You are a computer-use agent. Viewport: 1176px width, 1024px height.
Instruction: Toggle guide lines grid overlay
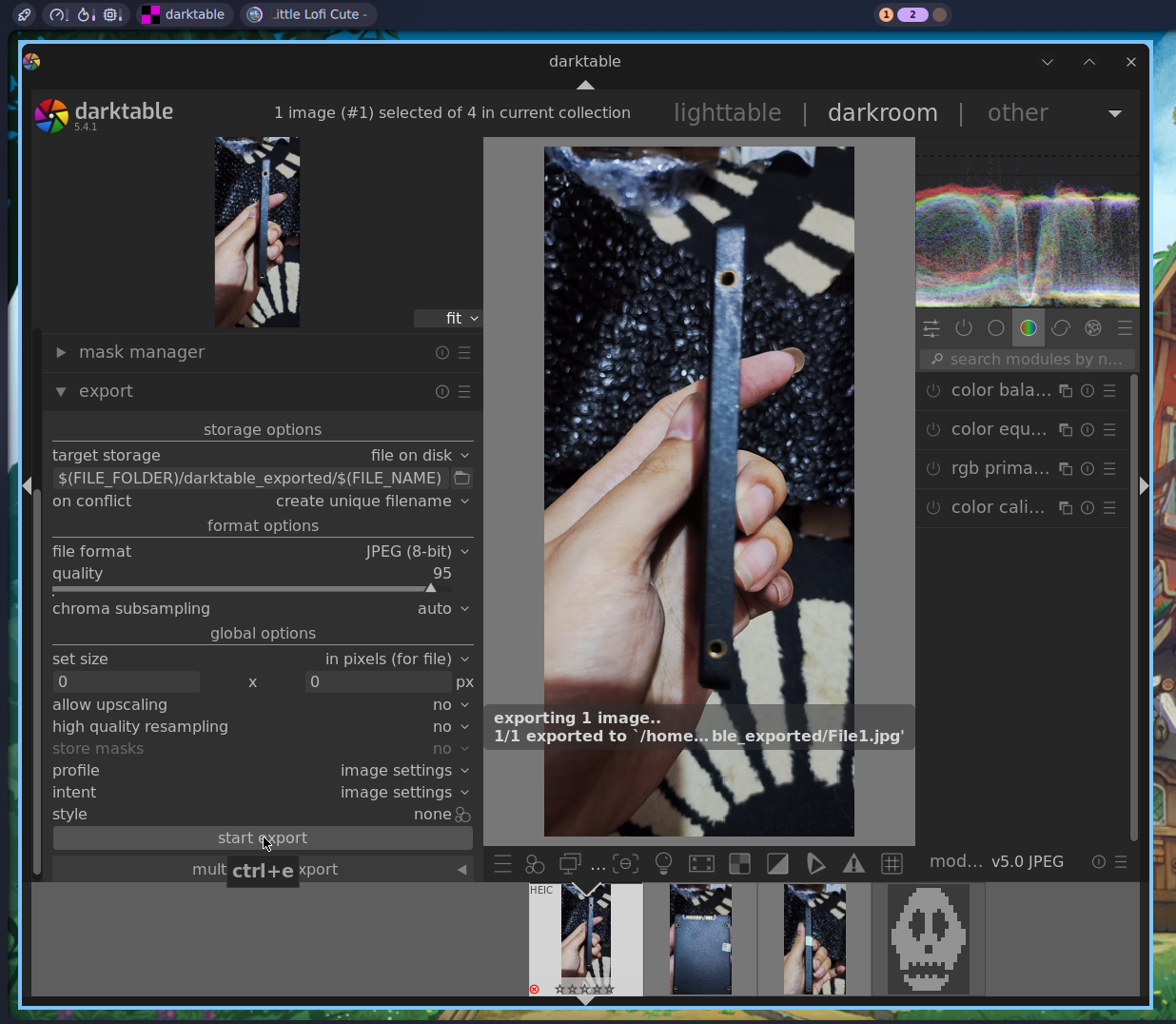[892, 864]
